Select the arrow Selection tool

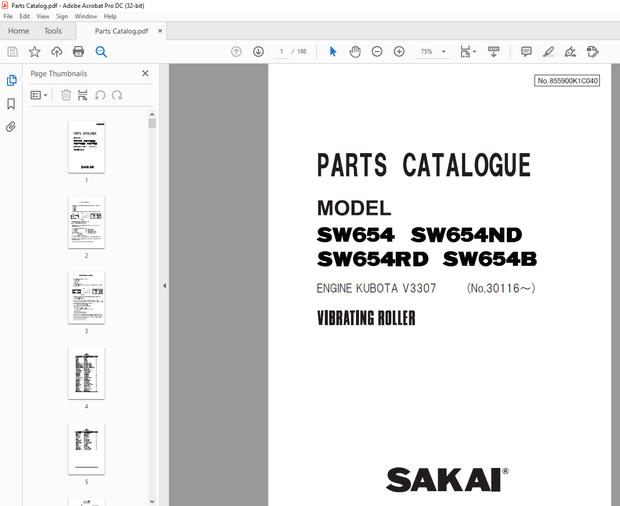333,52
